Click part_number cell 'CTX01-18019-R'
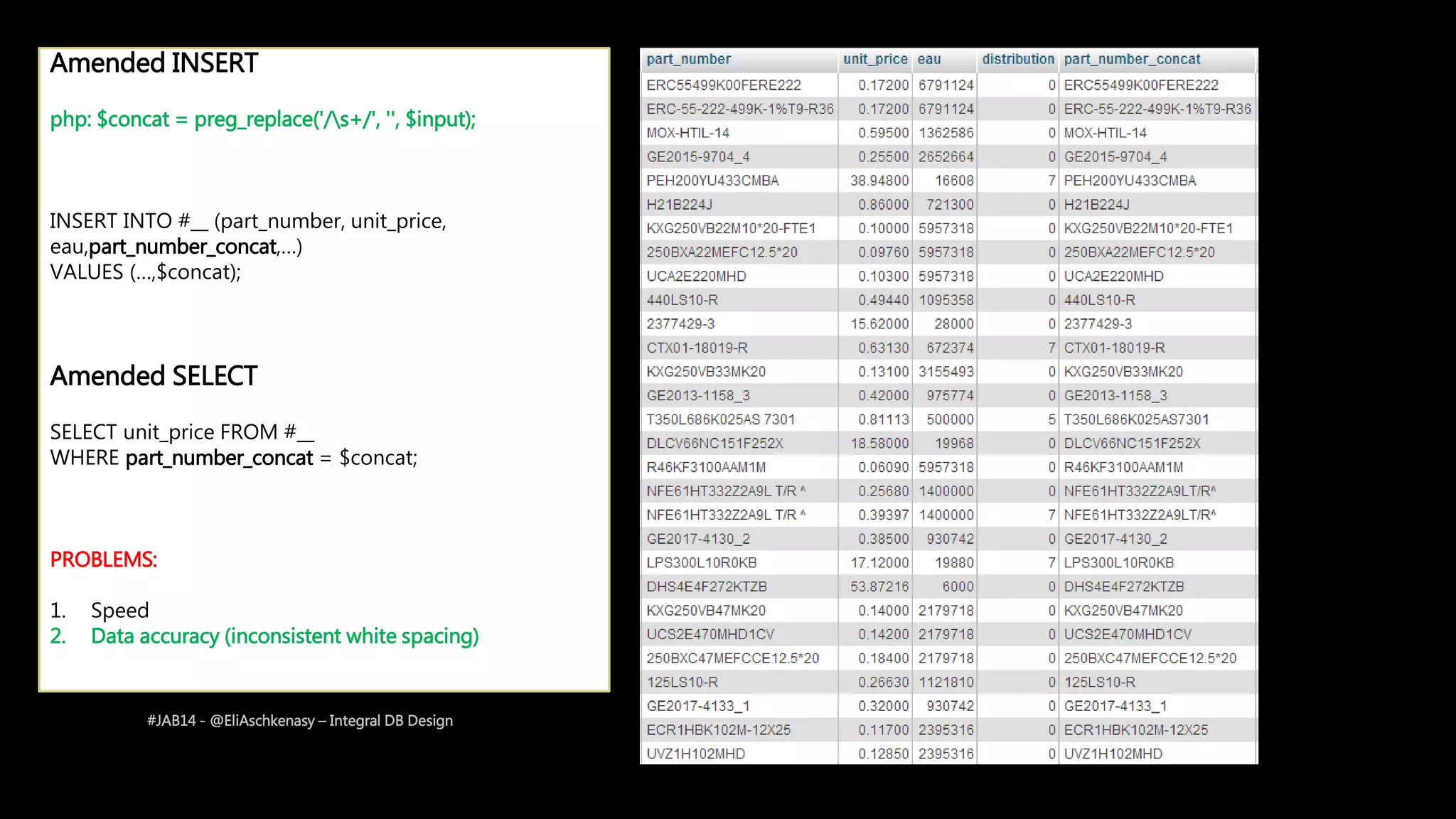1456x819 pixels. [x=697, y=348]
